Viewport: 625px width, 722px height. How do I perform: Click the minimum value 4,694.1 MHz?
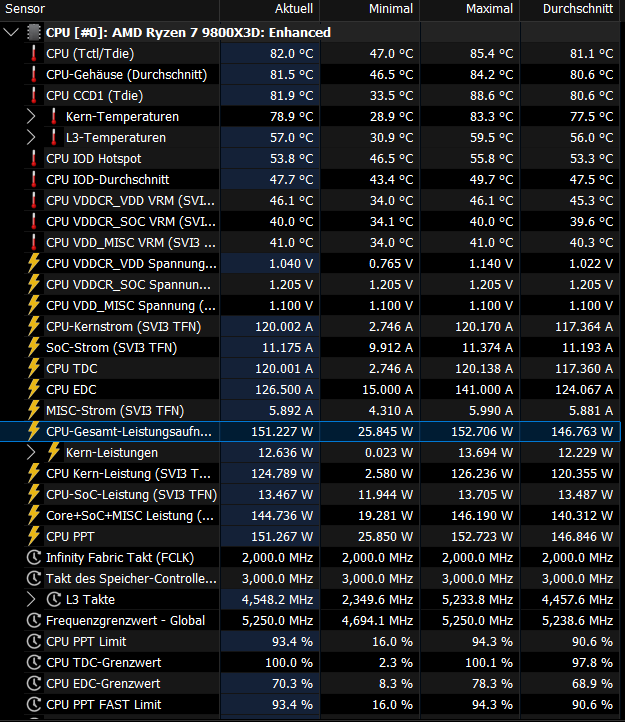tap(377, 621)
